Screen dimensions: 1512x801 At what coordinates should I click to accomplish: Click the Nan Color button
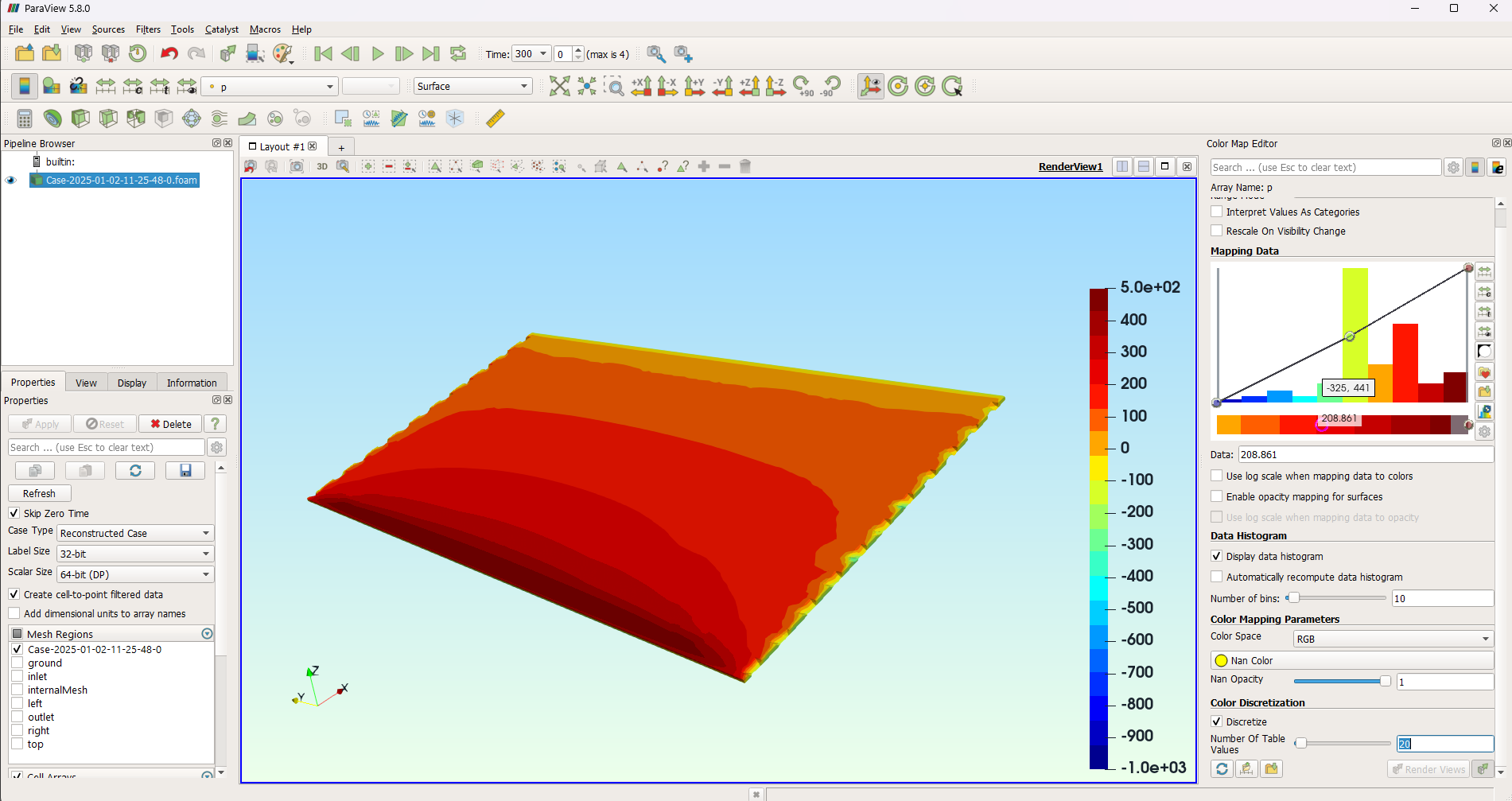click(x=1352, y=660)
